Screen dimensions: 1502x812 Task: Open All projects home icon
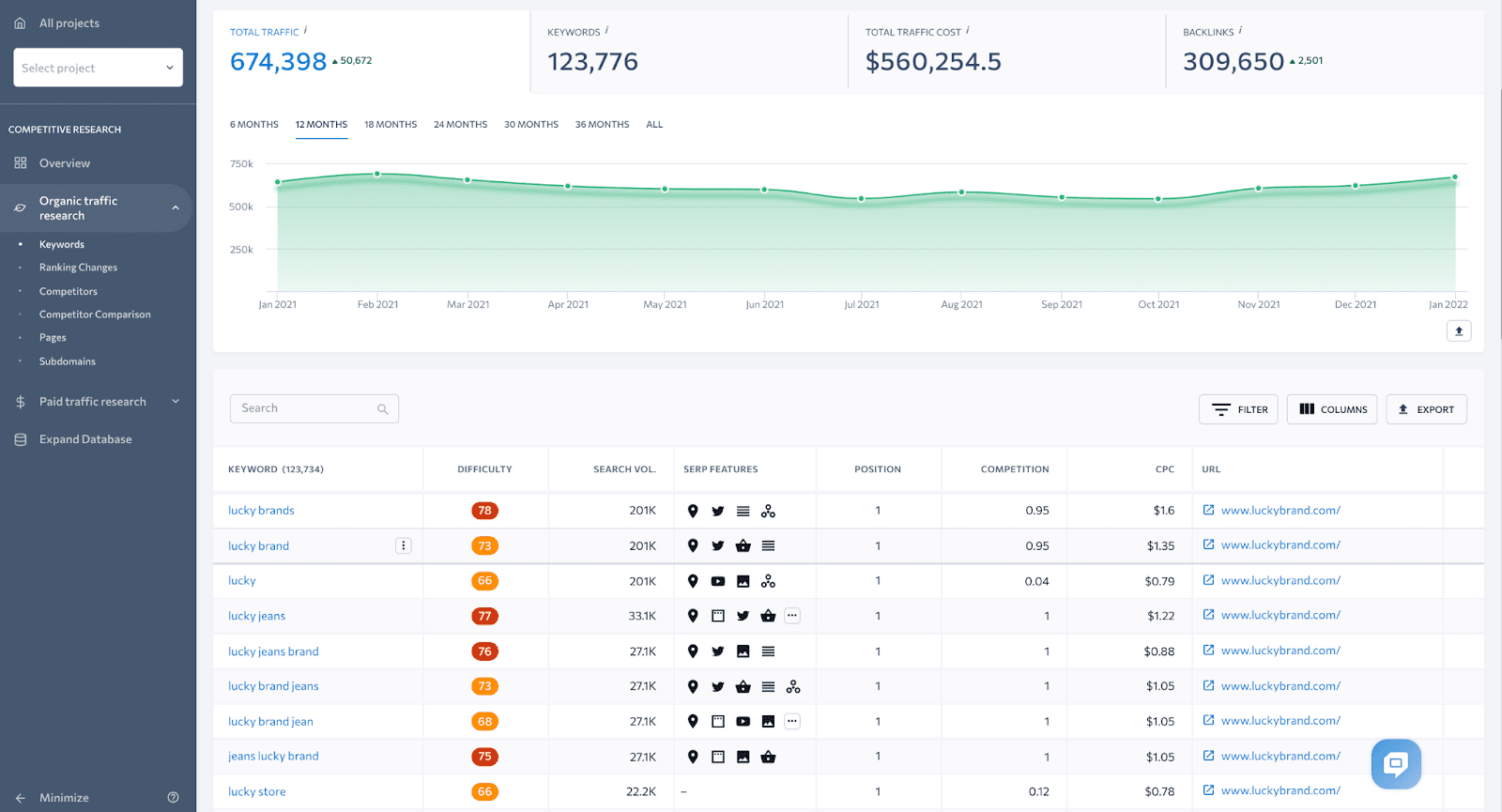20,23
